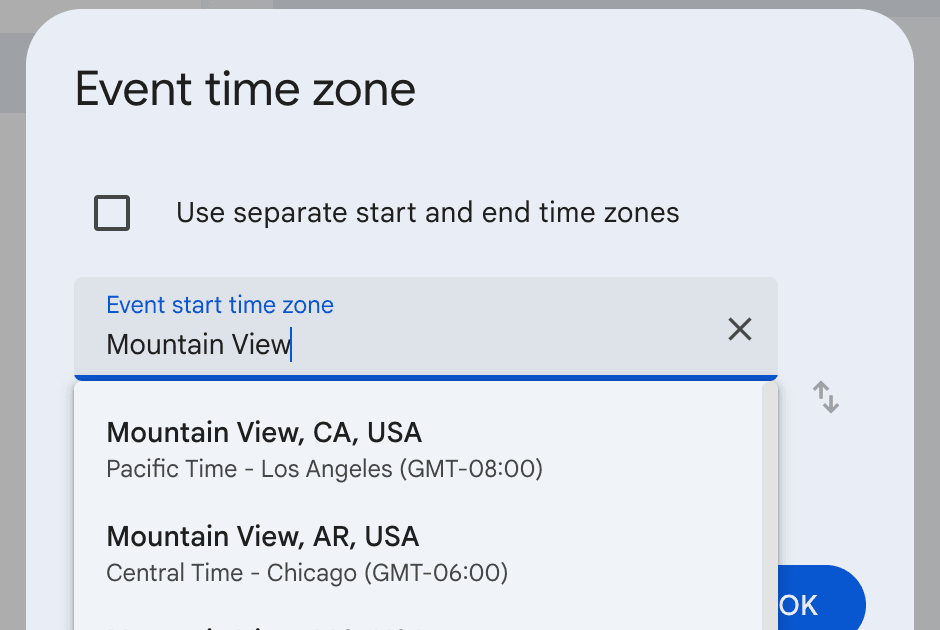Click the blue underline of the time zone field
940x630 pixels.
[x=425, y=378]
